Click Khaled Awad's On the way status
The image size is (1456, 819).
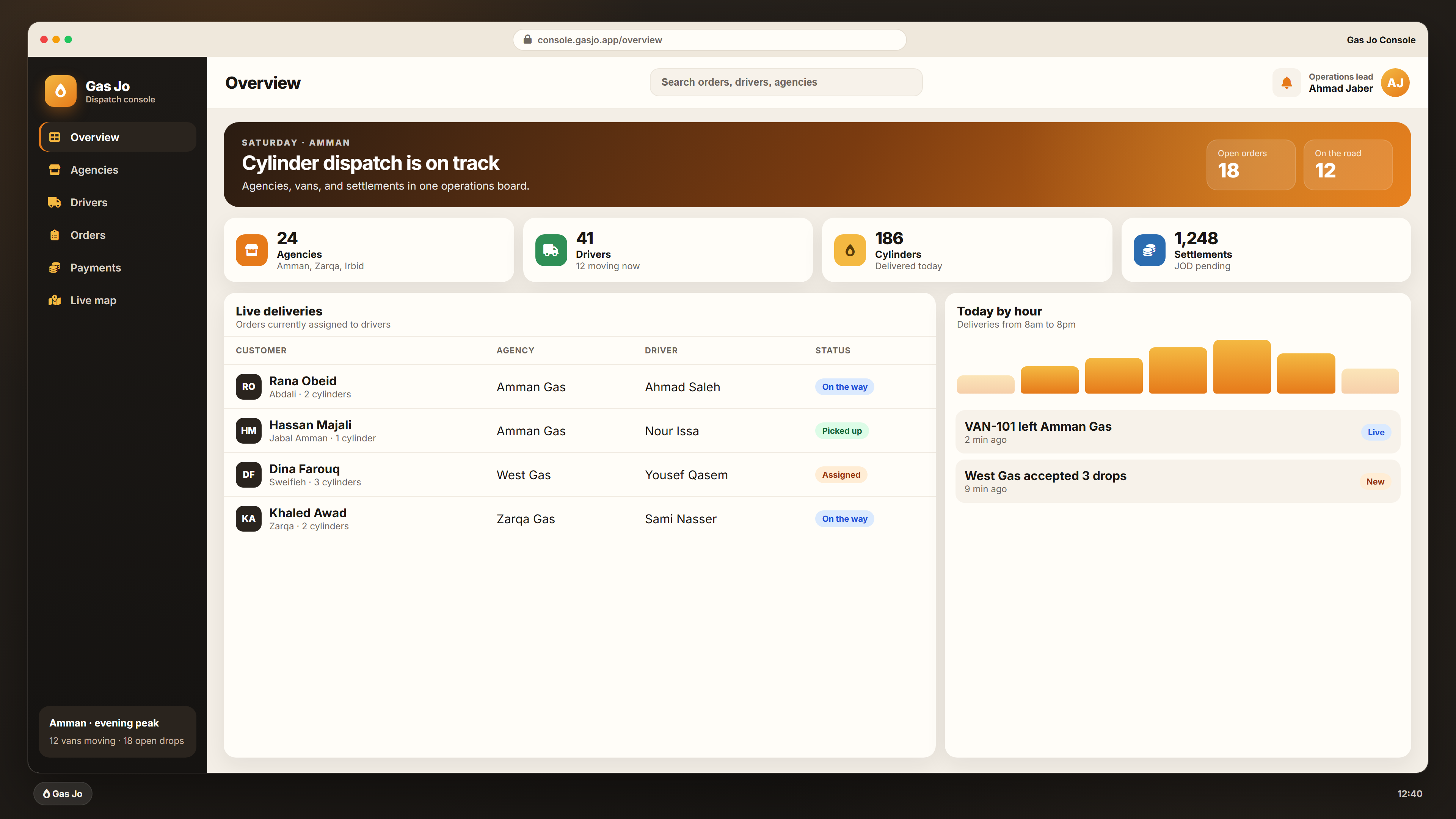point(844,519)
